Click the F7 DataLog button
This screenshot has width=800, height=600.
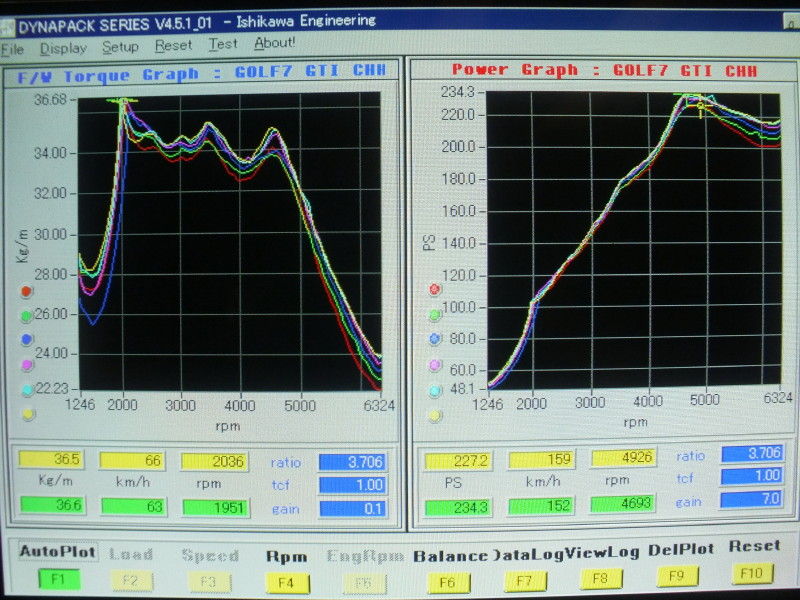click(x=525, y=581)
